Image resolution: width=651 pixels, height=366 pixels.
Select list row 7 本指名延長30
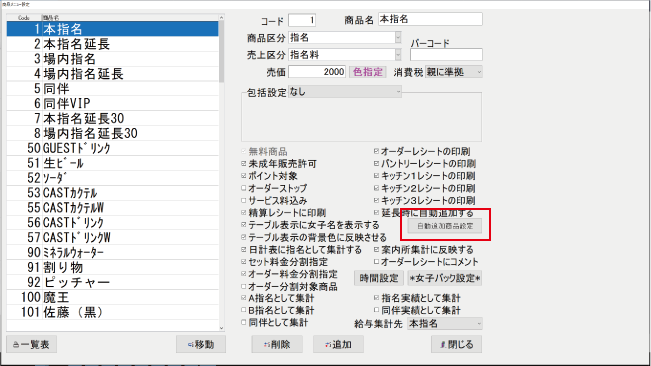pos(113,118)
